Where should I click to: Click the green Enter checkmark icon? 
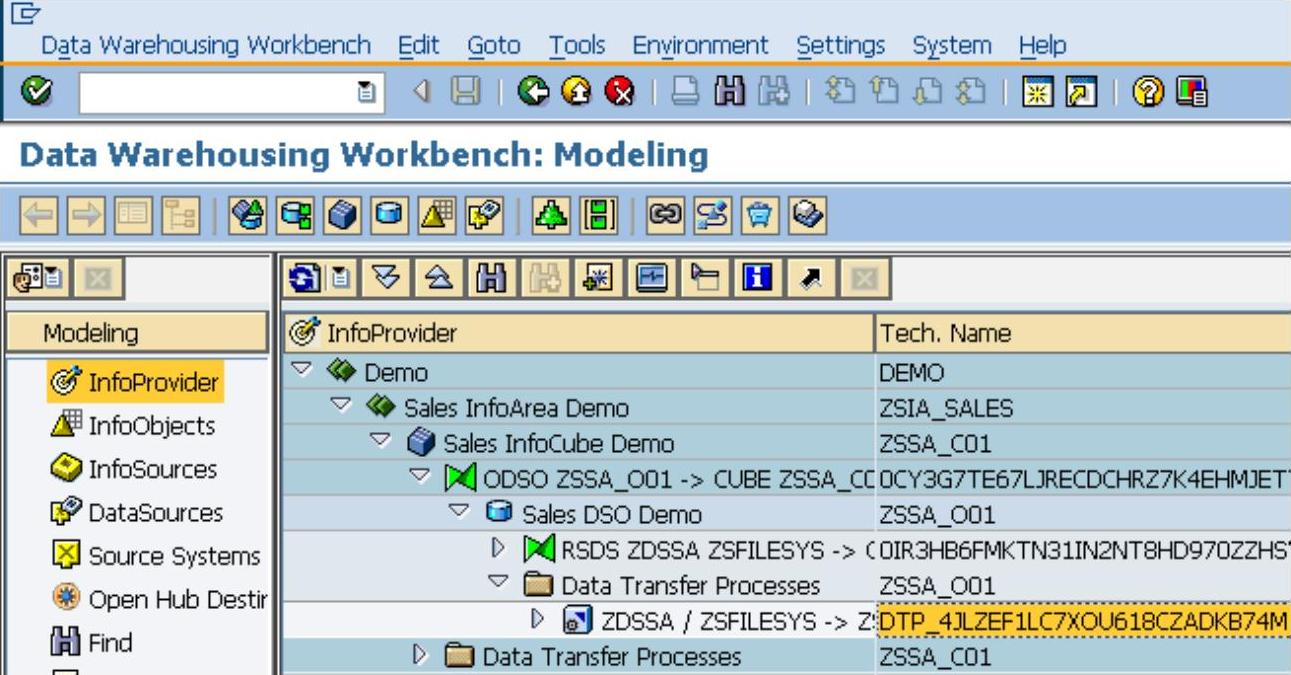(36, 92)
